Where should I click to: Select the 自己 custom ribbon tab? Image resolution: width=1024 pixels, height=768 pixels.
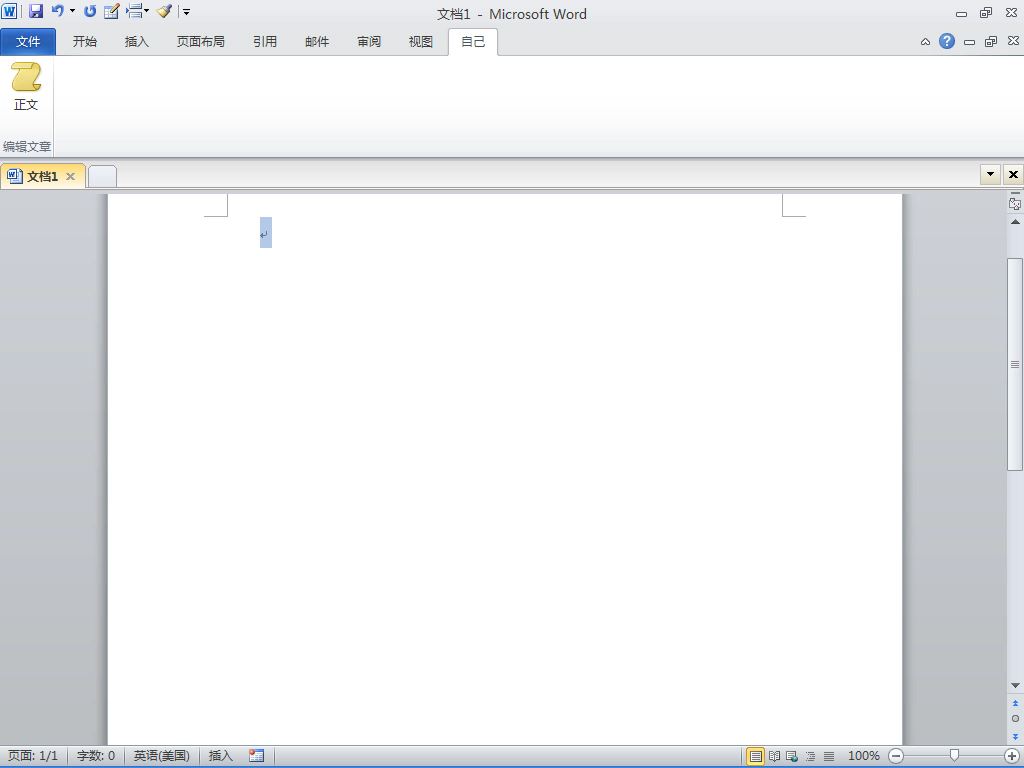(473, 42)
